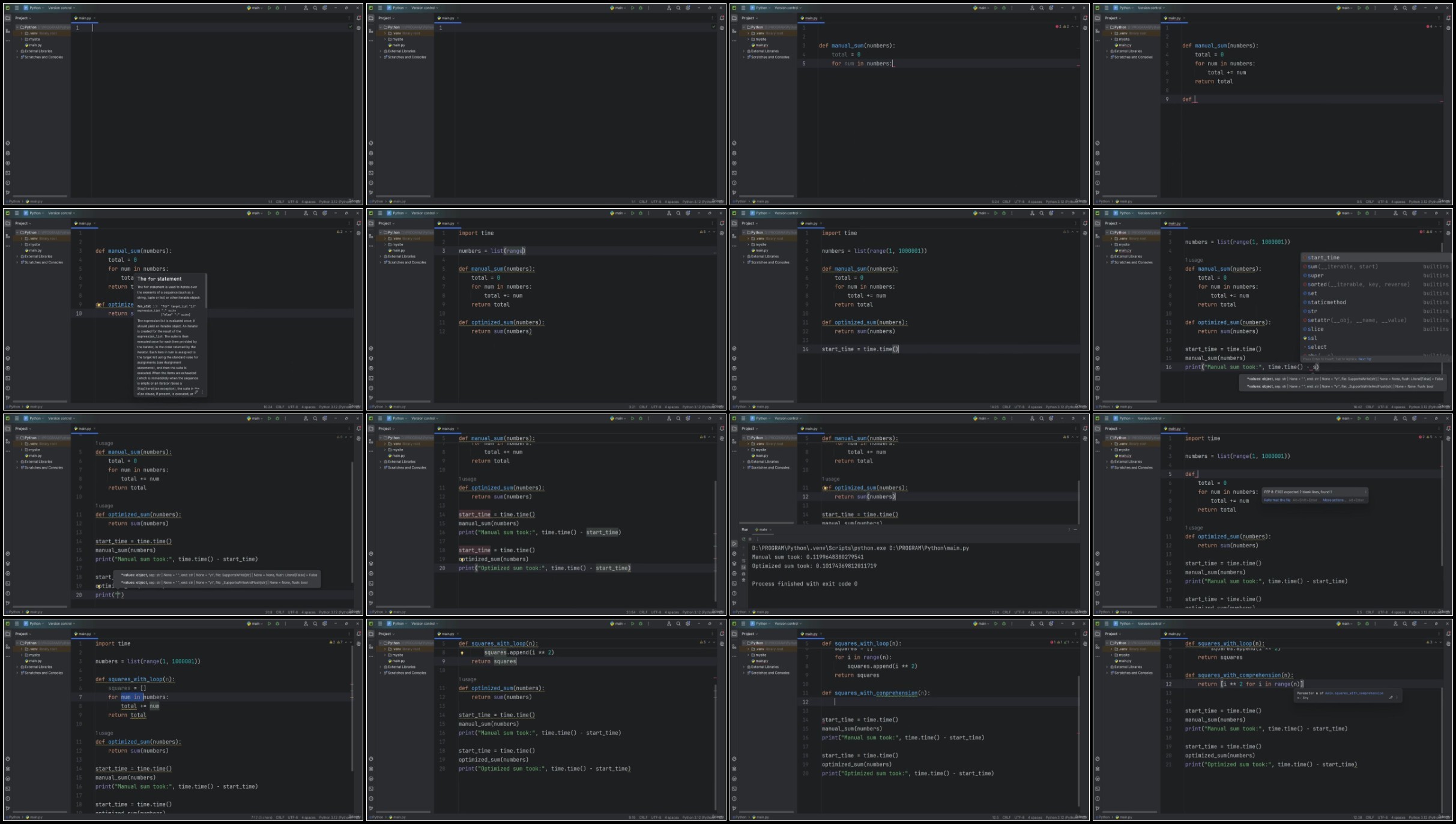
Task: Click "Optimized sum took: 0.10174369812011719" console line
Action: [814, 566]
